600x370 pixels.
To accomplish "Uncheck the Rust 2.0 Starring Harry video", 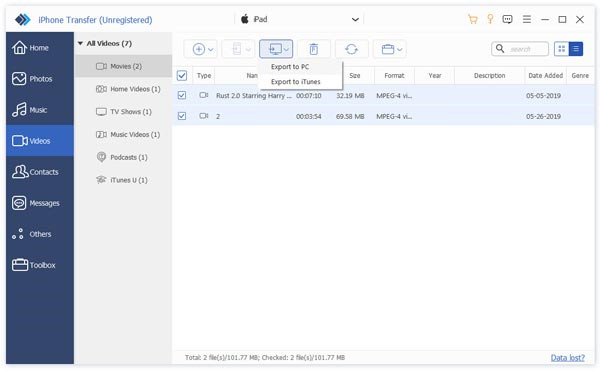I will click(x=182, y=95).
